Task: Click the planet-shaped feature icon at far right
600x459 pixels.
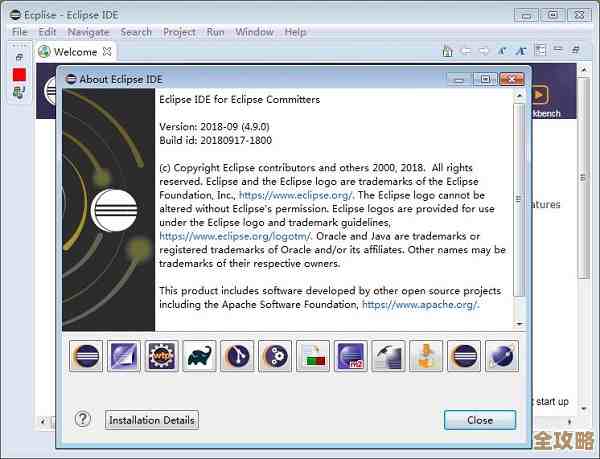Action: pyautogui.click(x=501, y=355)
